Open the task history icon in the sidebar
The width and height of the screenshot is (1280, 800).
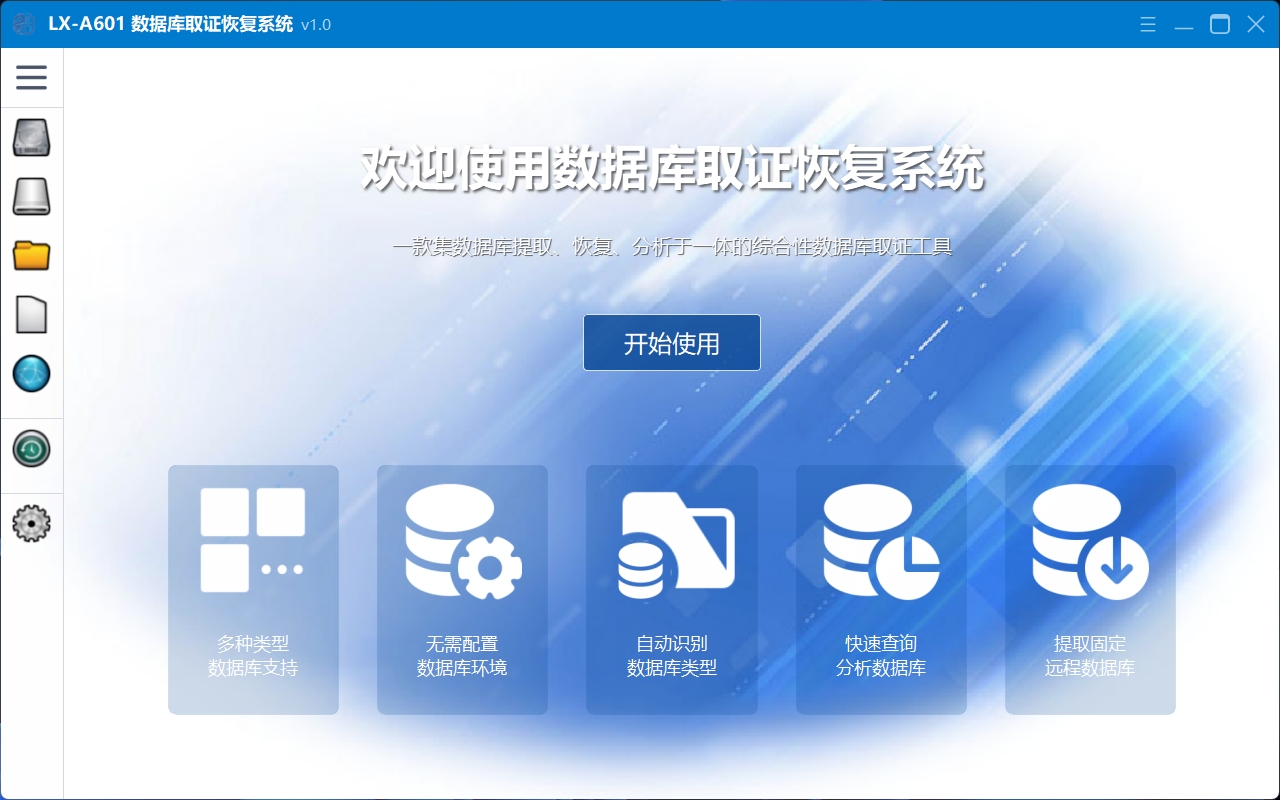point(31,450)
